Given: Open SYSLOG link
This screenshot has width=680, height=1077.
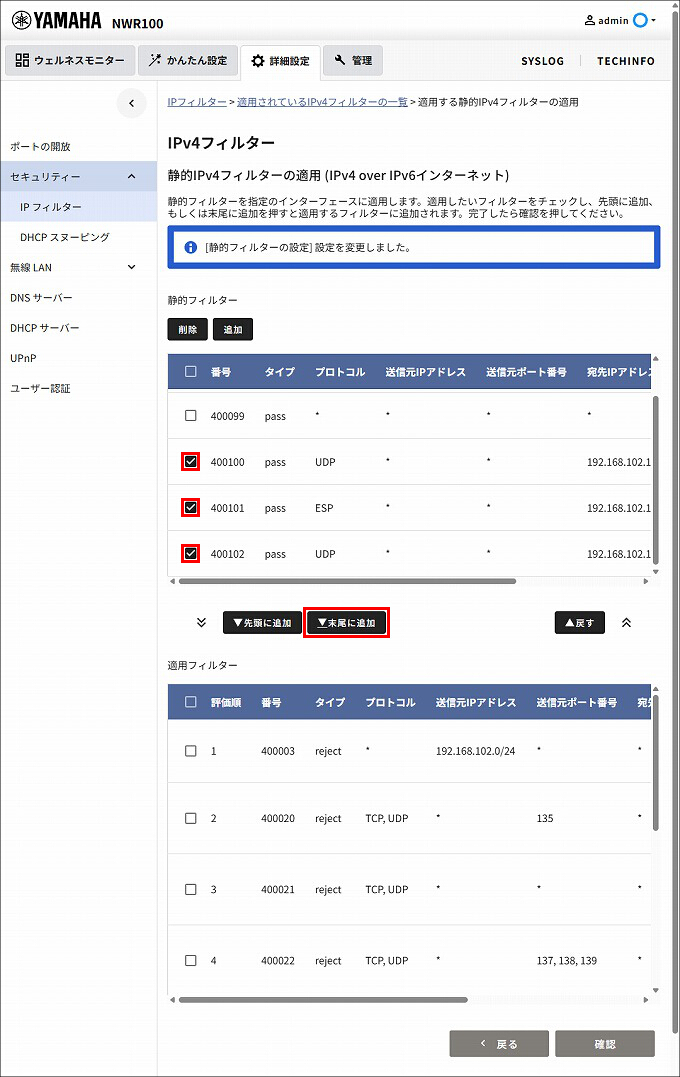Looking at the screenshot, I should (x=542, y=61).
